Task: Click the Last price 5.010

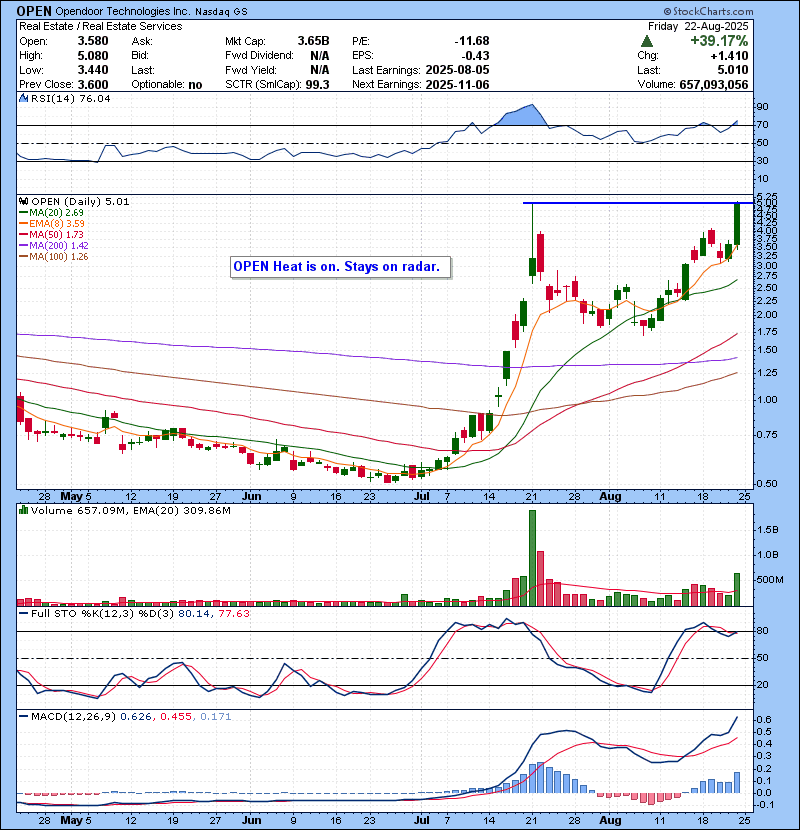Action: (x=733, y=70)
